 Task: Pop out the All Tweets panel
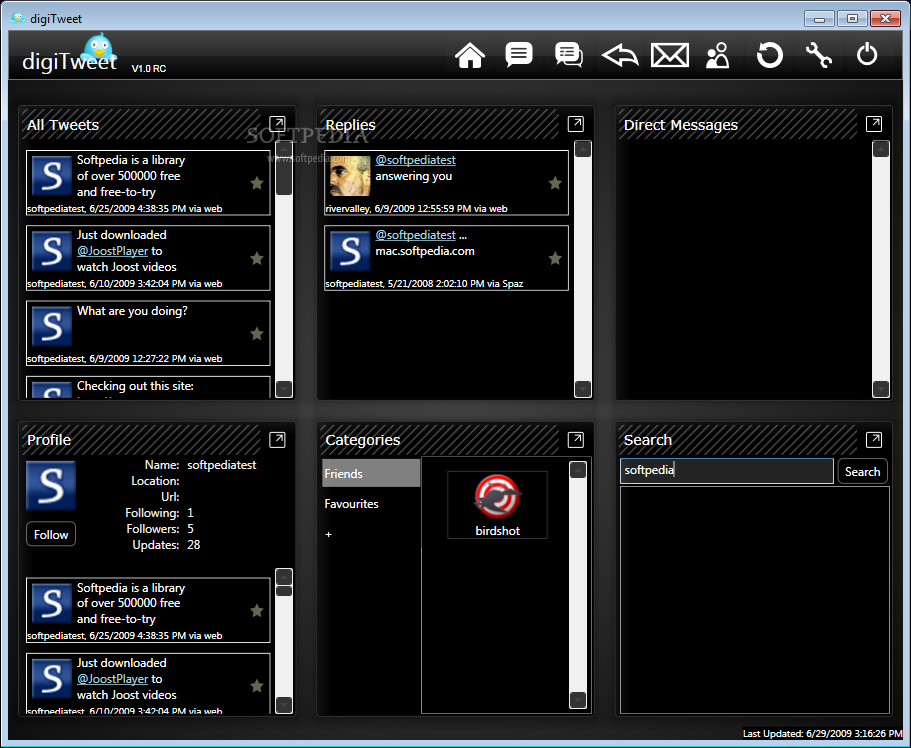point(277,124)
